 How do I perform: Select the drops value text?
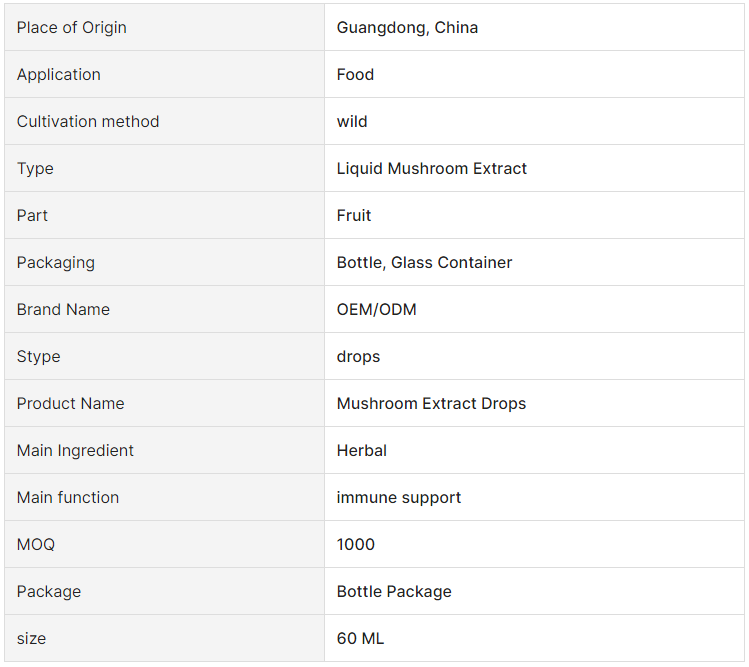(x=358, y=356)
